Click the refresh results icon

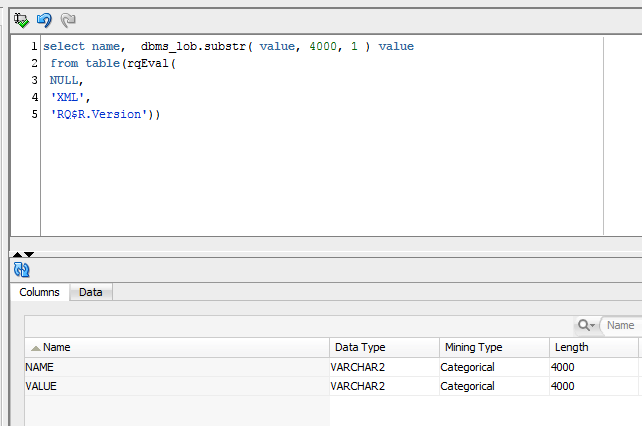(x=21, y=270)
